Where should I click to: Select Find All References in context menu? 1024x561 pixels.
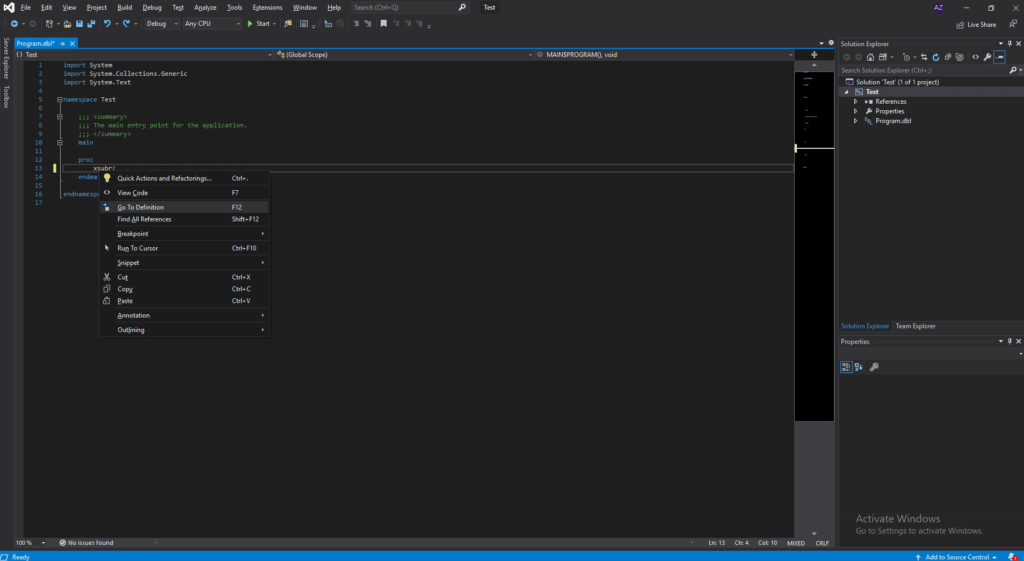pyautogui.click(x=144, y=219)
